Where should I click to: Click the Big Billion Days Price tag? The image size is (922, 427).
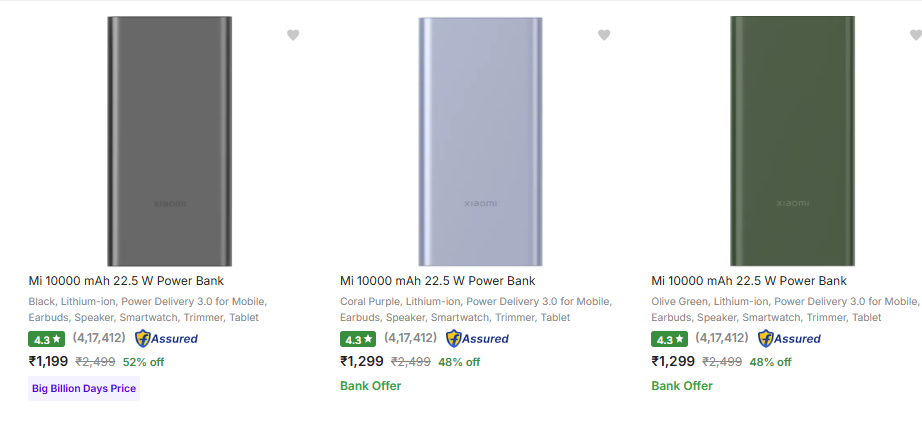pyautogui.click(x=84, y=388)
